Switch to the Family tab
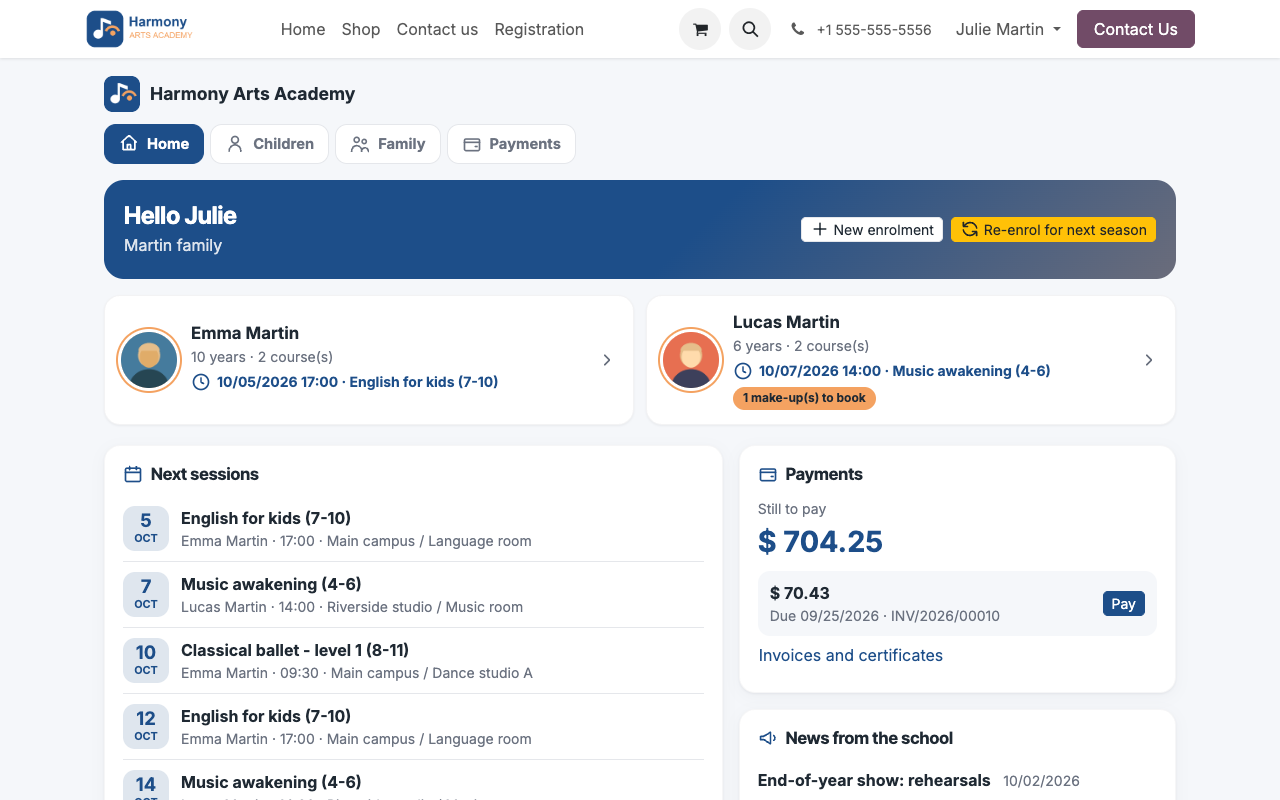 388,144
